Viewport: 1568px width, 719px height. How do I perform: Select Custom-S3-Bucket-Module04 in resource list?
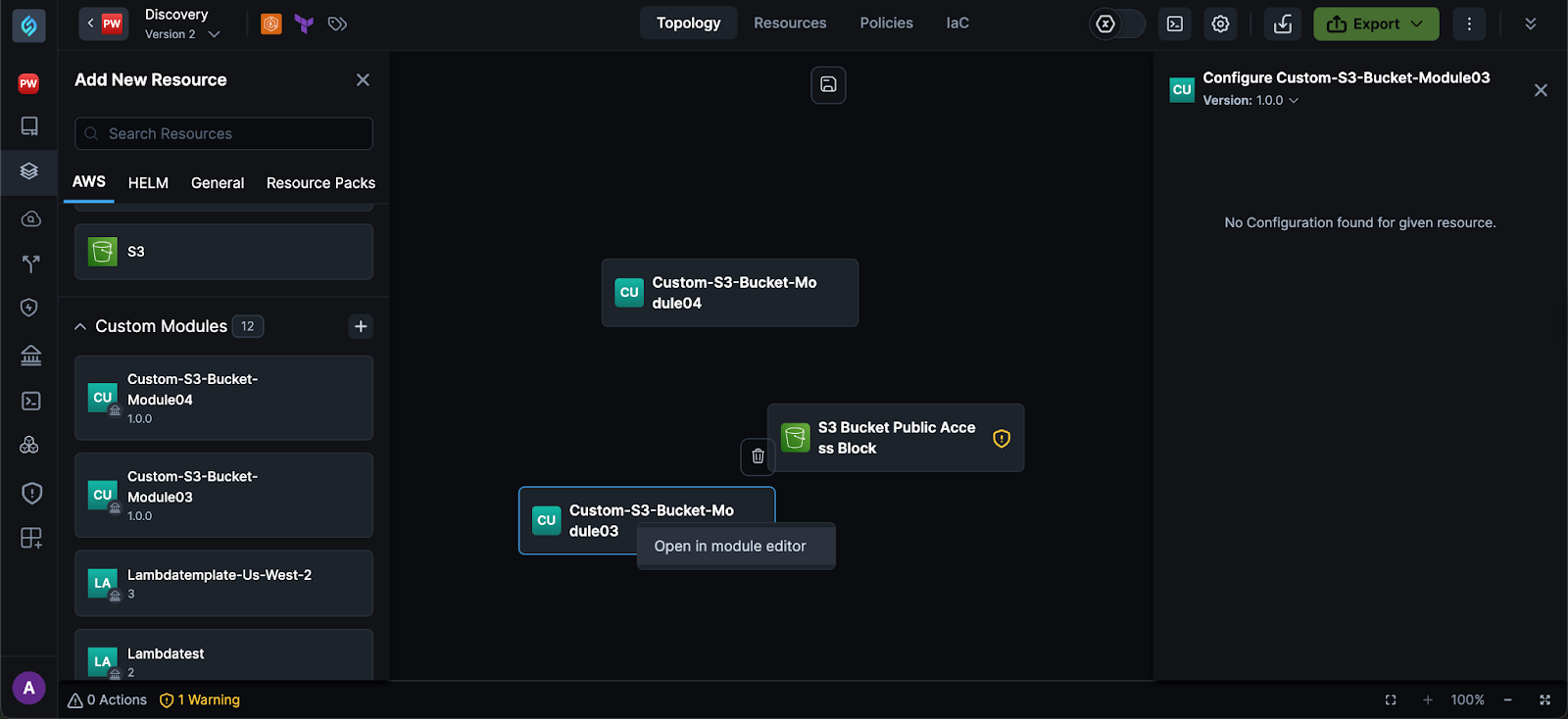pyautogui.click(x=223, y=398)
